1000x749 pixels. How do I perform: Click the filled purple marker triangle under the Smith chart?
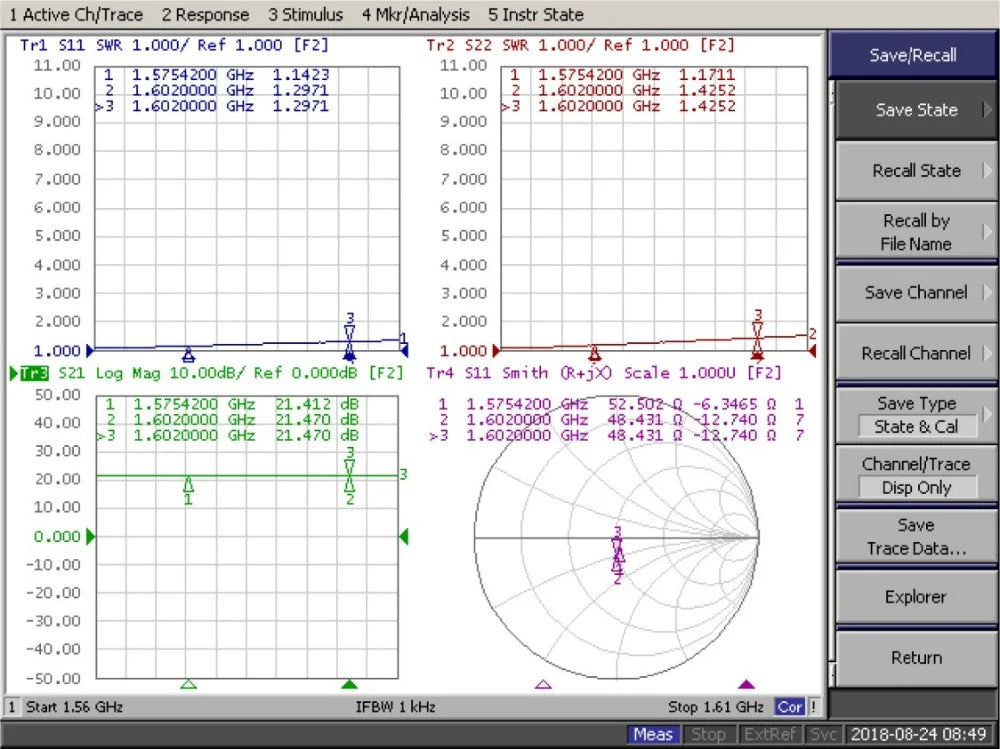point(746,684)
